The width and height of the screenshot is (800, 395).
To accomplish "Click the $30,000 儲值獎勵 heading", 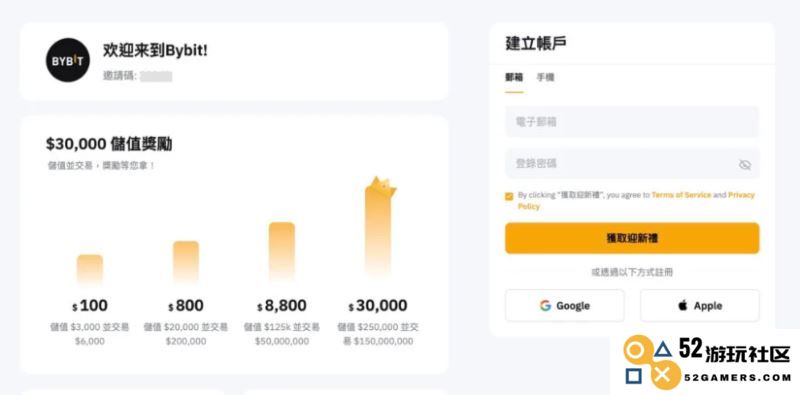I will click(x=109, y=144).
